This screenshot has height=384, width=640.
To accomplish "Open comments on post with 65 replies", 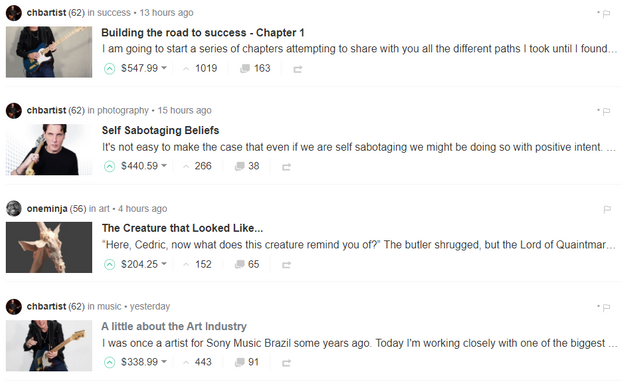I will [x=247, y=264].
